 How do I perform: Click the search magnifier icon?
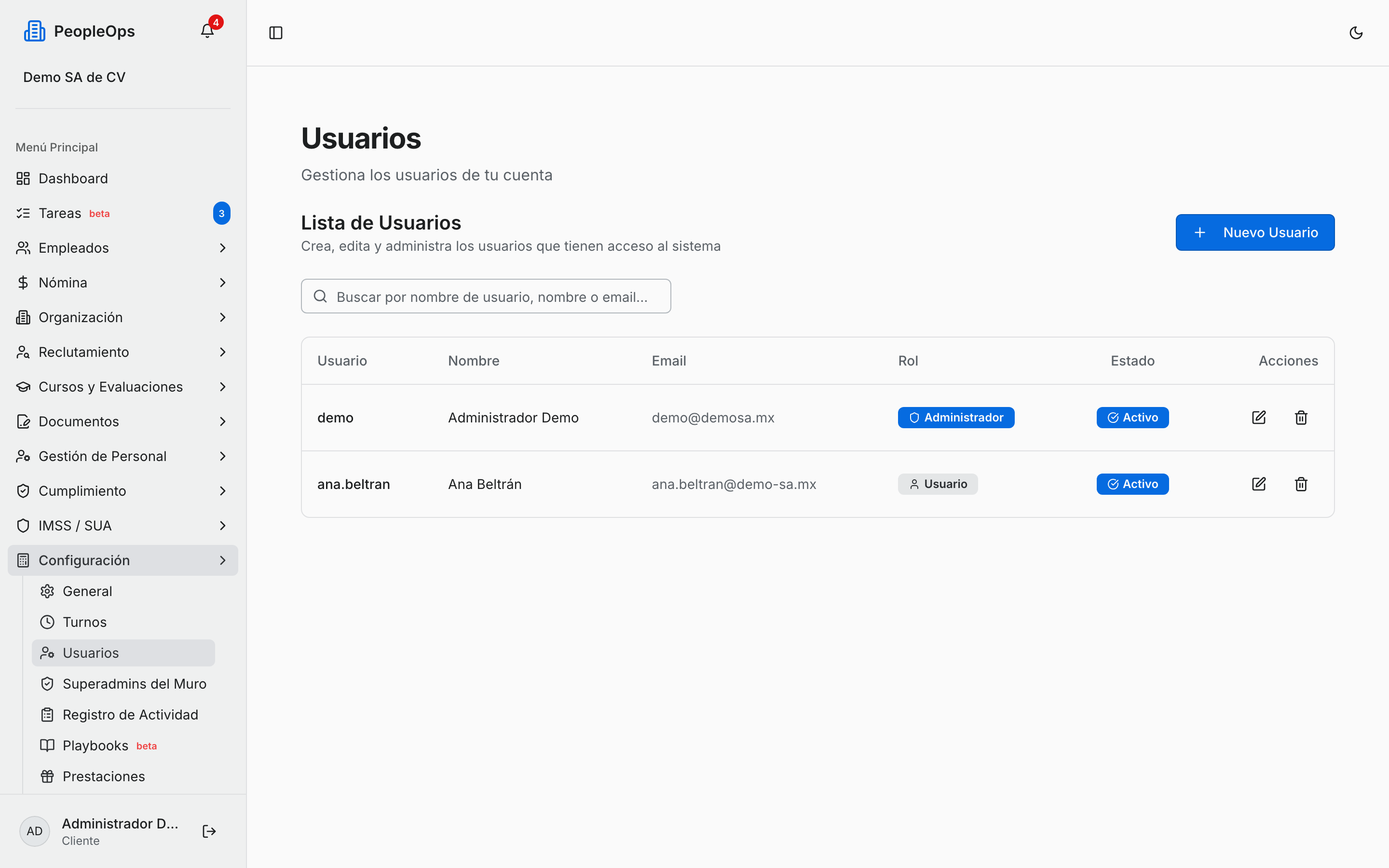tap(320, 296)
